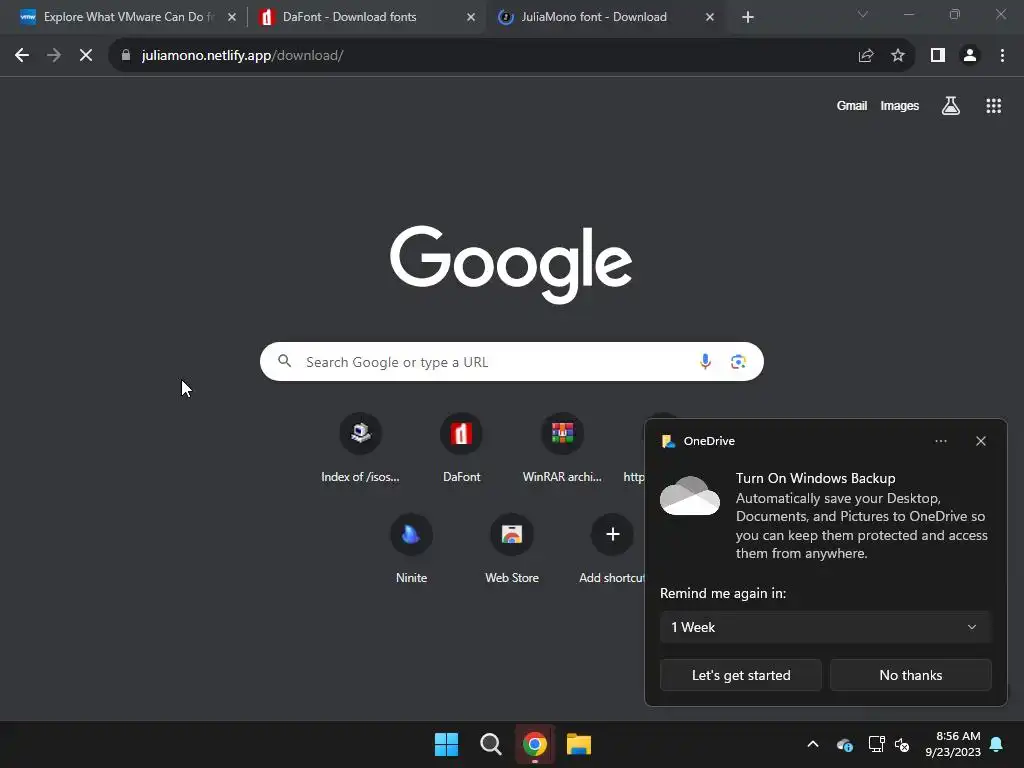Click the muted volume tray icon
Viewport: 1024px width, 768px height.
902,744
